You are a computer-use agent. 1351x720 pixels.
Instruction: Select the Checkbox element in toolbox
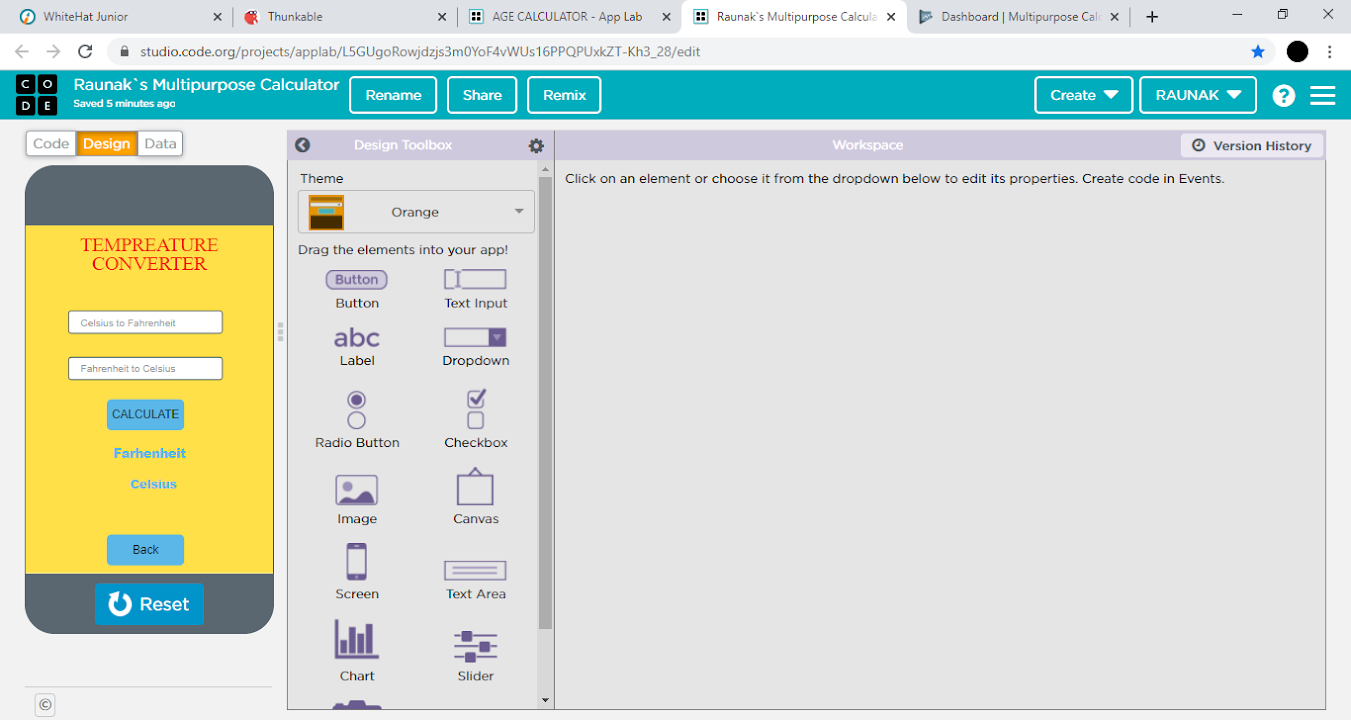[x=476, y=410]
